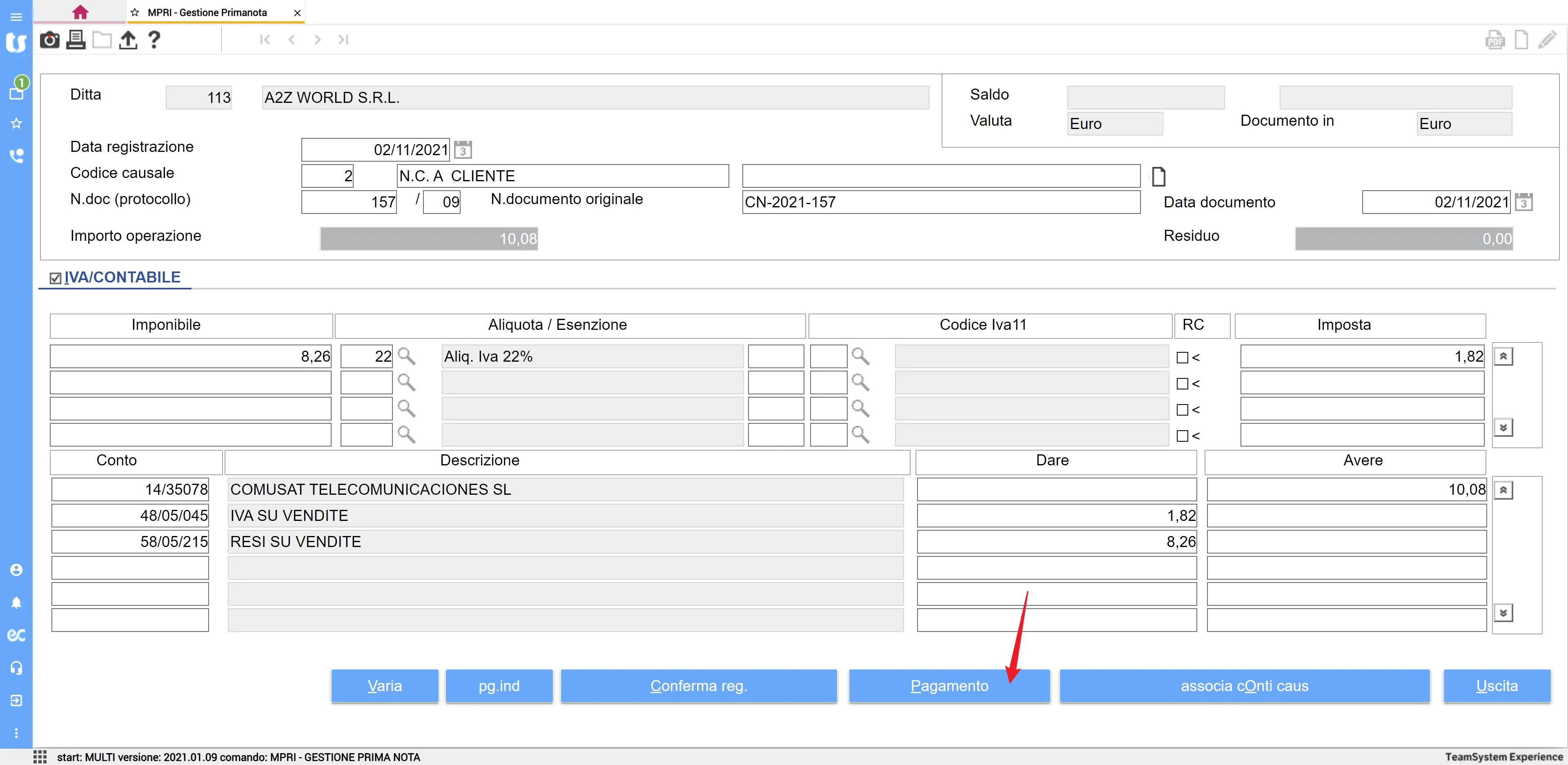The height and width of the screenshot is (765, 1568).
Task: Switch to the home tab
Action: pyautogui.click(x=80, y=12)
